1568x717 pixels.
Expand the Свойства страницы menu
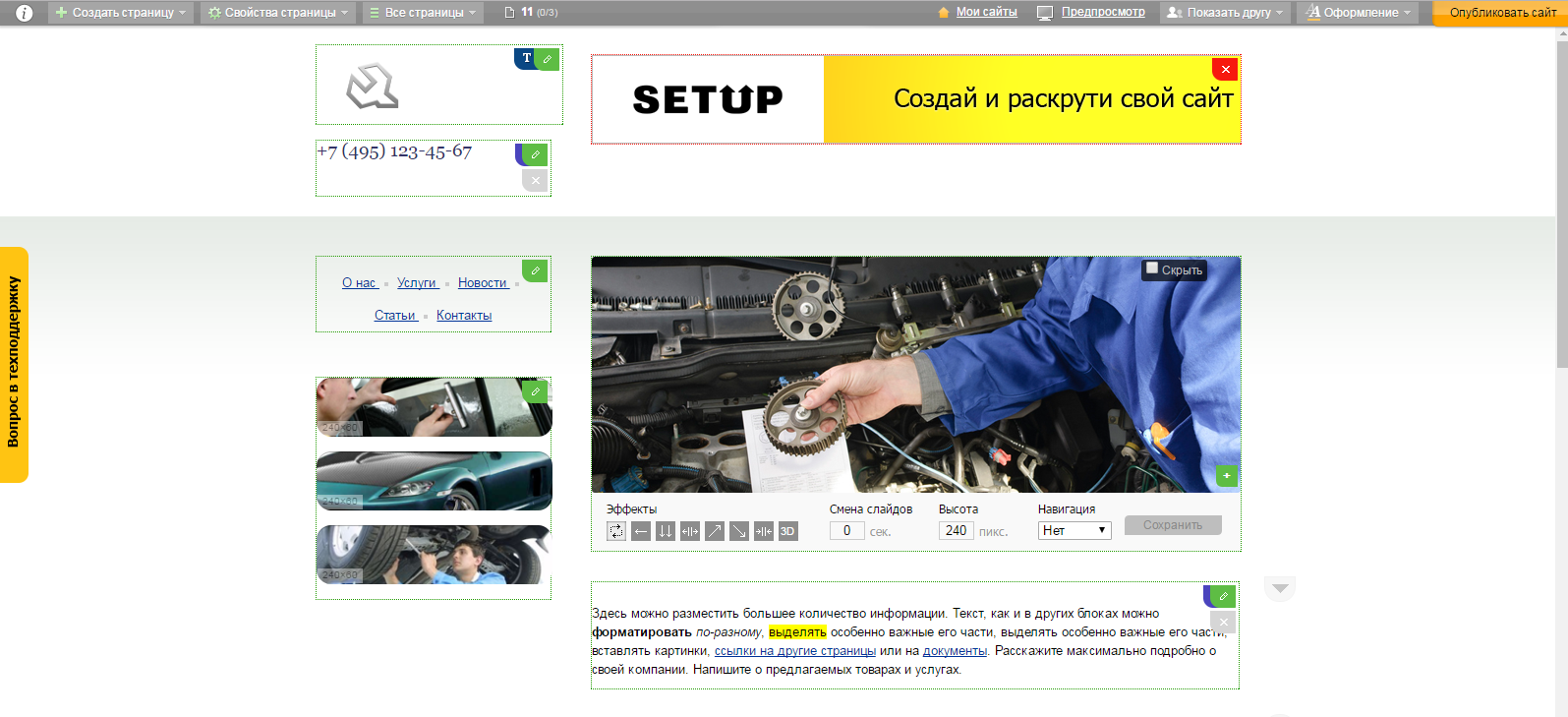point(279,13)
